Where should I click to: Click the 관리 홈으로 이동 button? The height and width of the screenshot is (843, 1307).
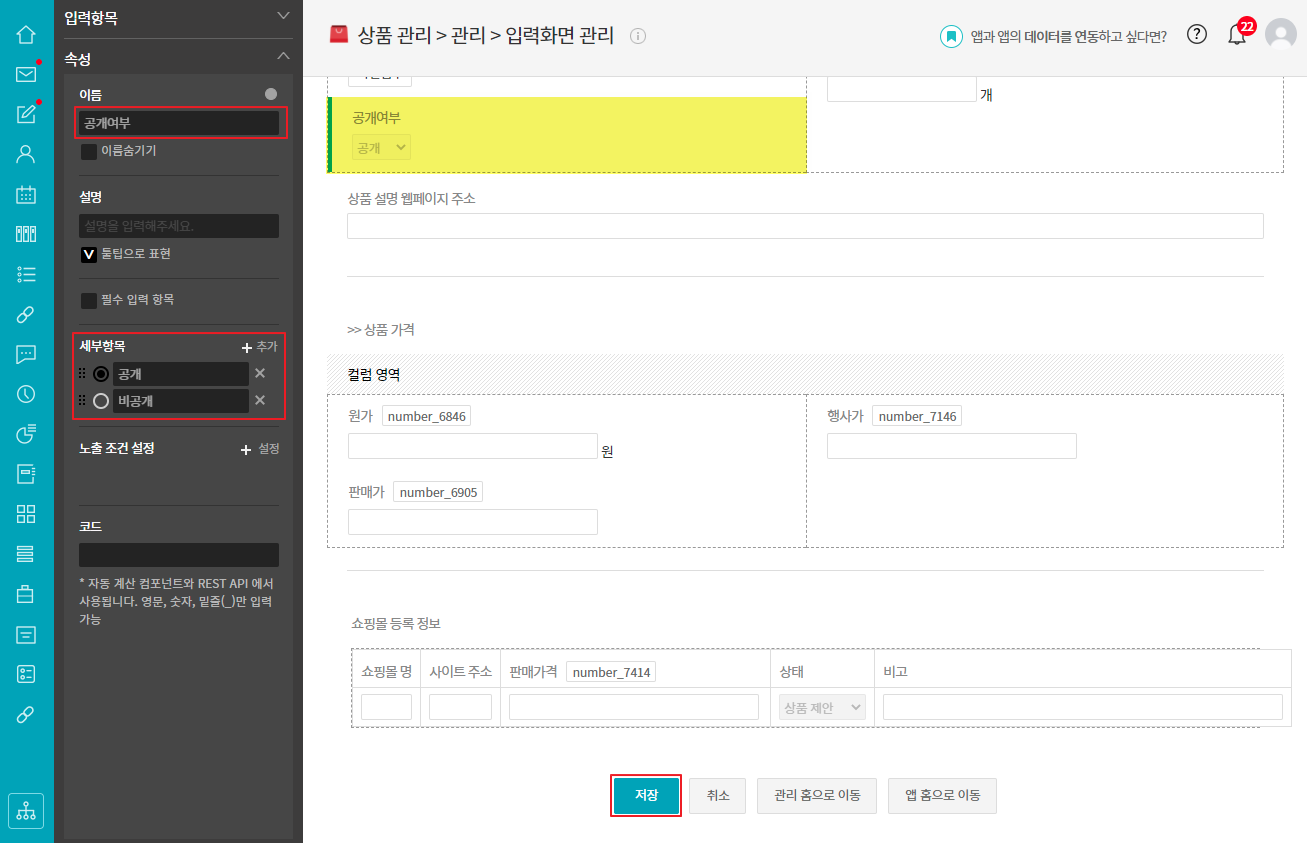click(x=817, y=796)
